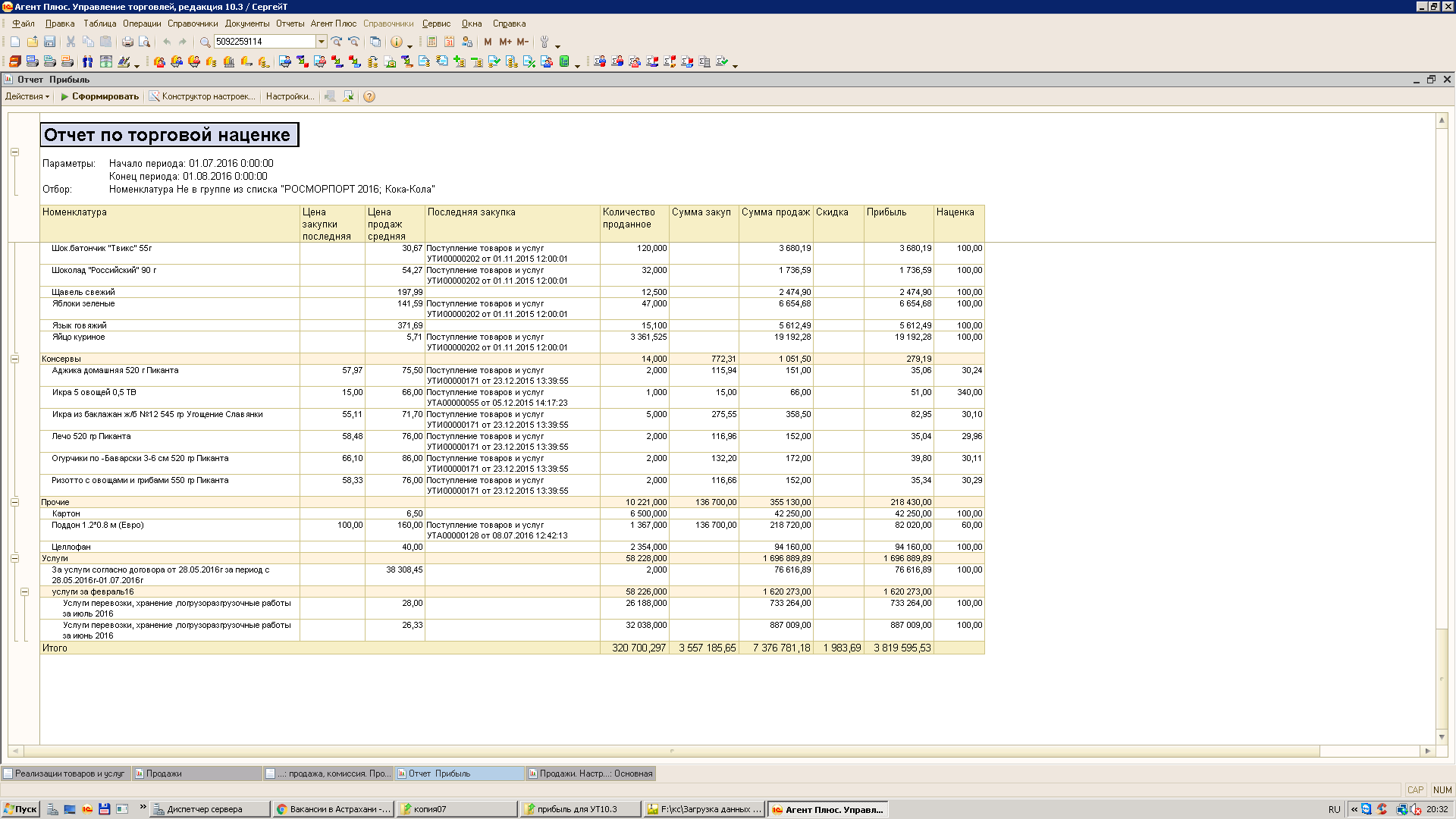This screenshot has width=1456, height=819.
Task: Collapse the услуги за февраль16 subgroup
Action: pyautogui.click(x=24, y=591)
